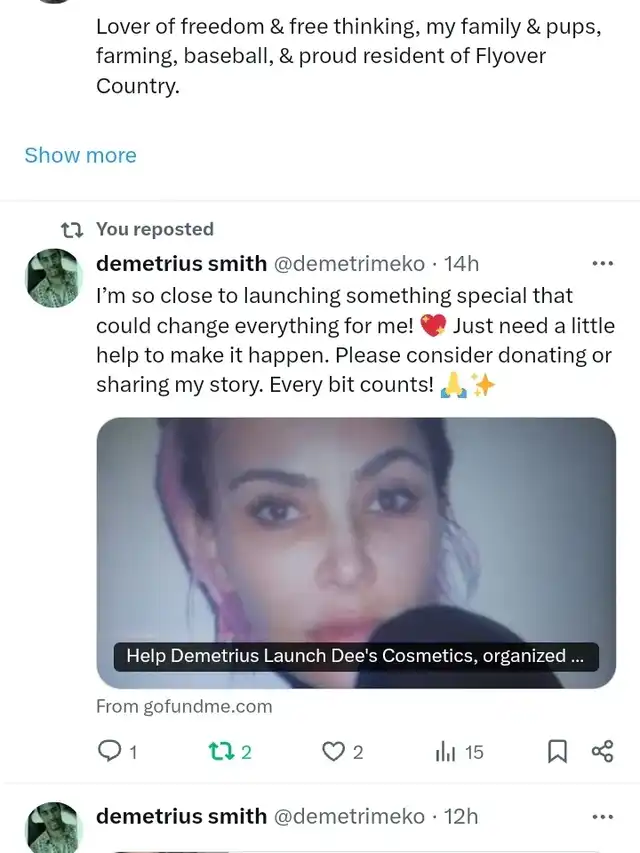Tap the "You reposted" label

154,229
